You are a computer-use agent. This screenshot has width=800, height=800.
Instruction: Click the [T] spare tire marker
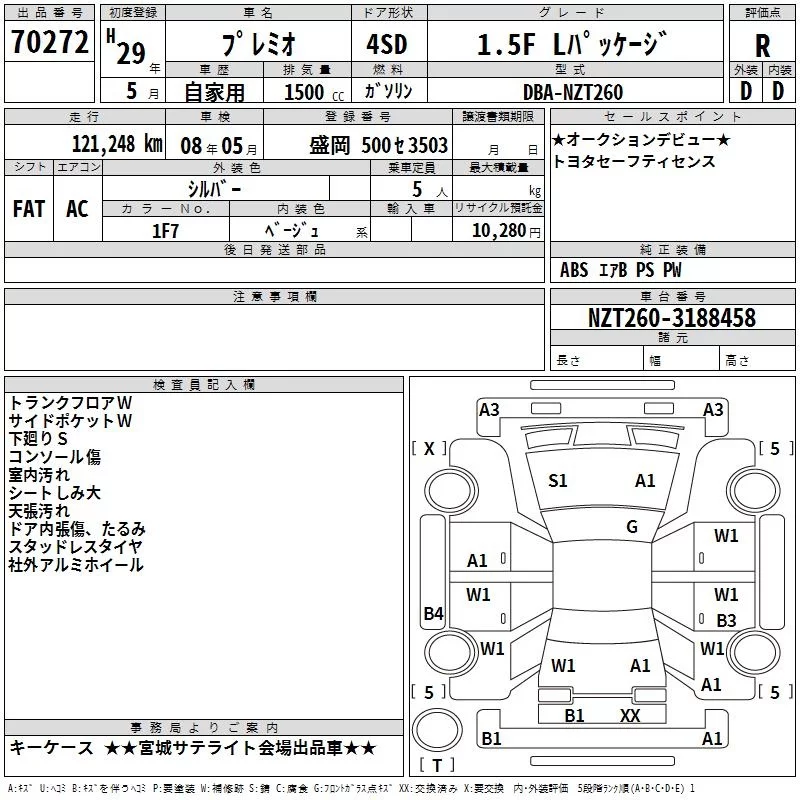click(437, 765)
